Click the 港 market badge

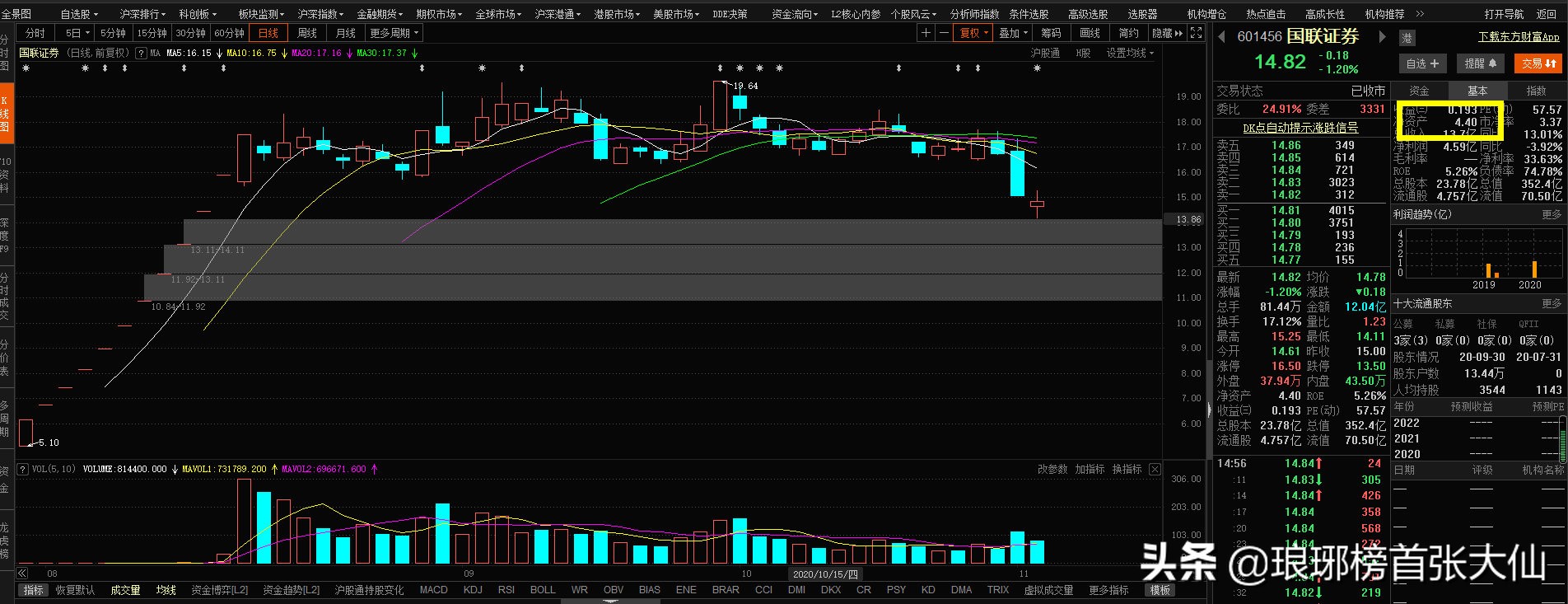click(x=1407, y=38)
